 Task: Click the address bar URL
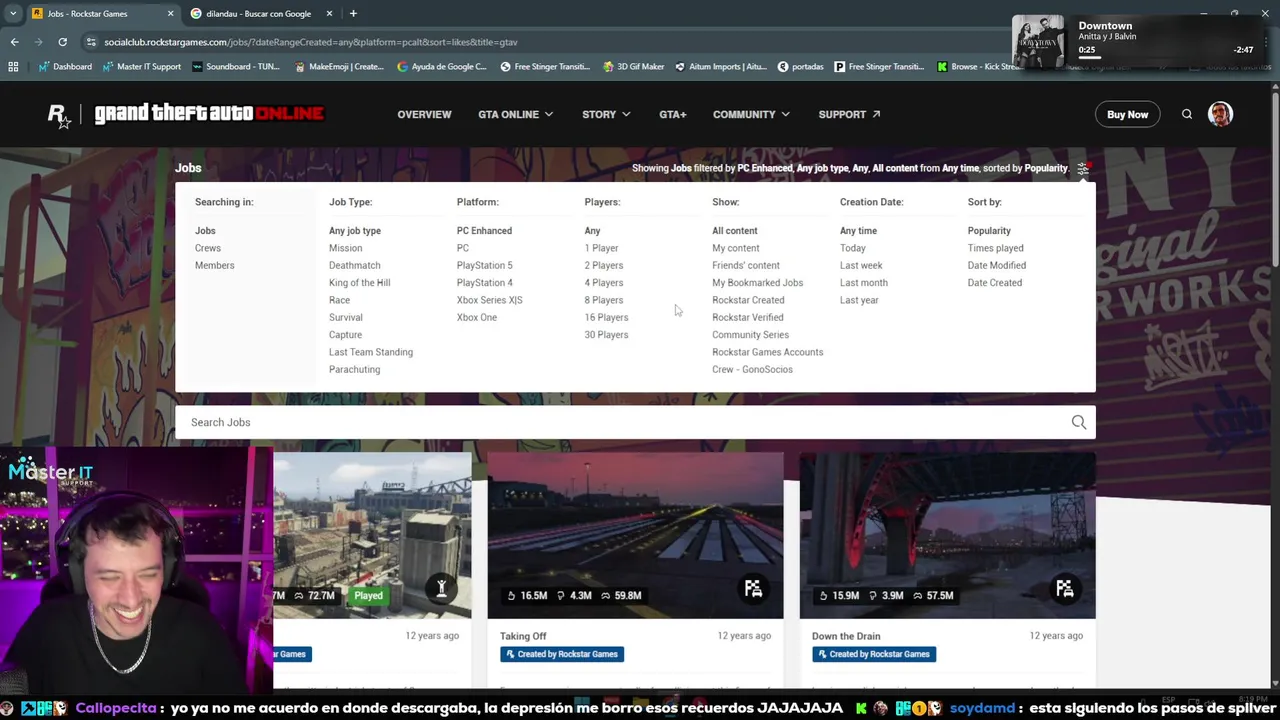(x=311, y=42)
